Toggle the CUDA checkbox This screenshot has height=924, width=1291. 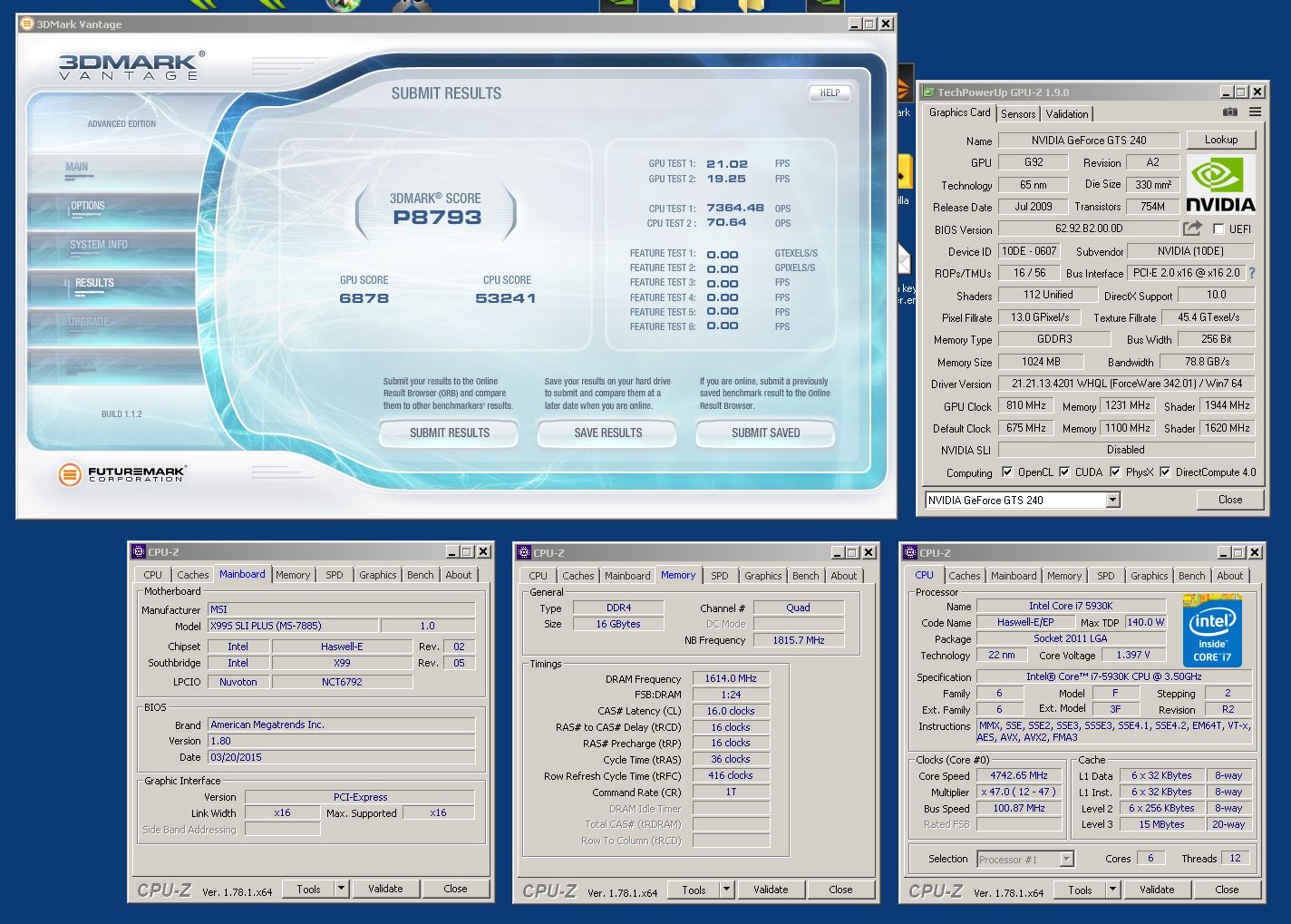pos(1064,472)
